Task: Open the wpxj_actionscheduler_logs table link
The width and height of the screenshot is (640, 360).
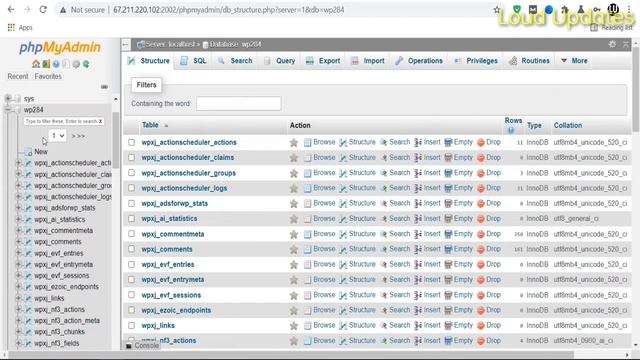Action: point(184,188)
